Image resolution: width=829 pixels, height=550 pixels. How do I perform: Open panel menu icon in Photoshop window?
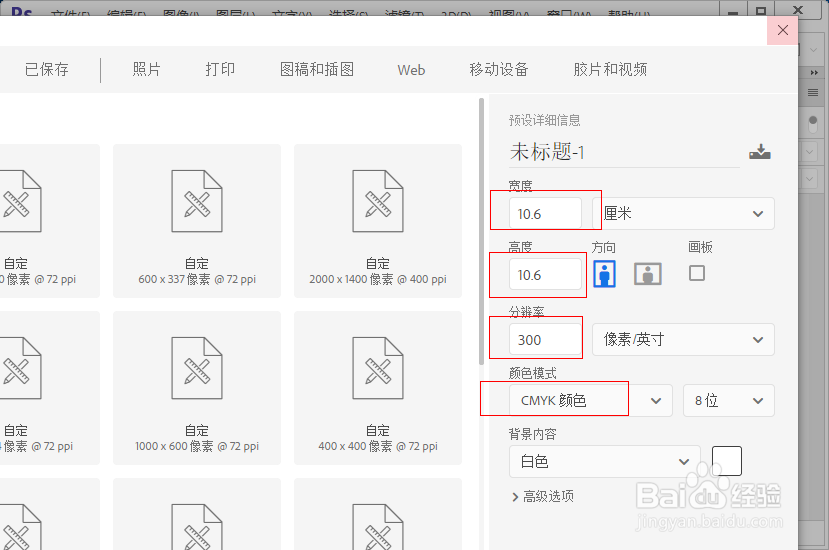coord(813,93)
